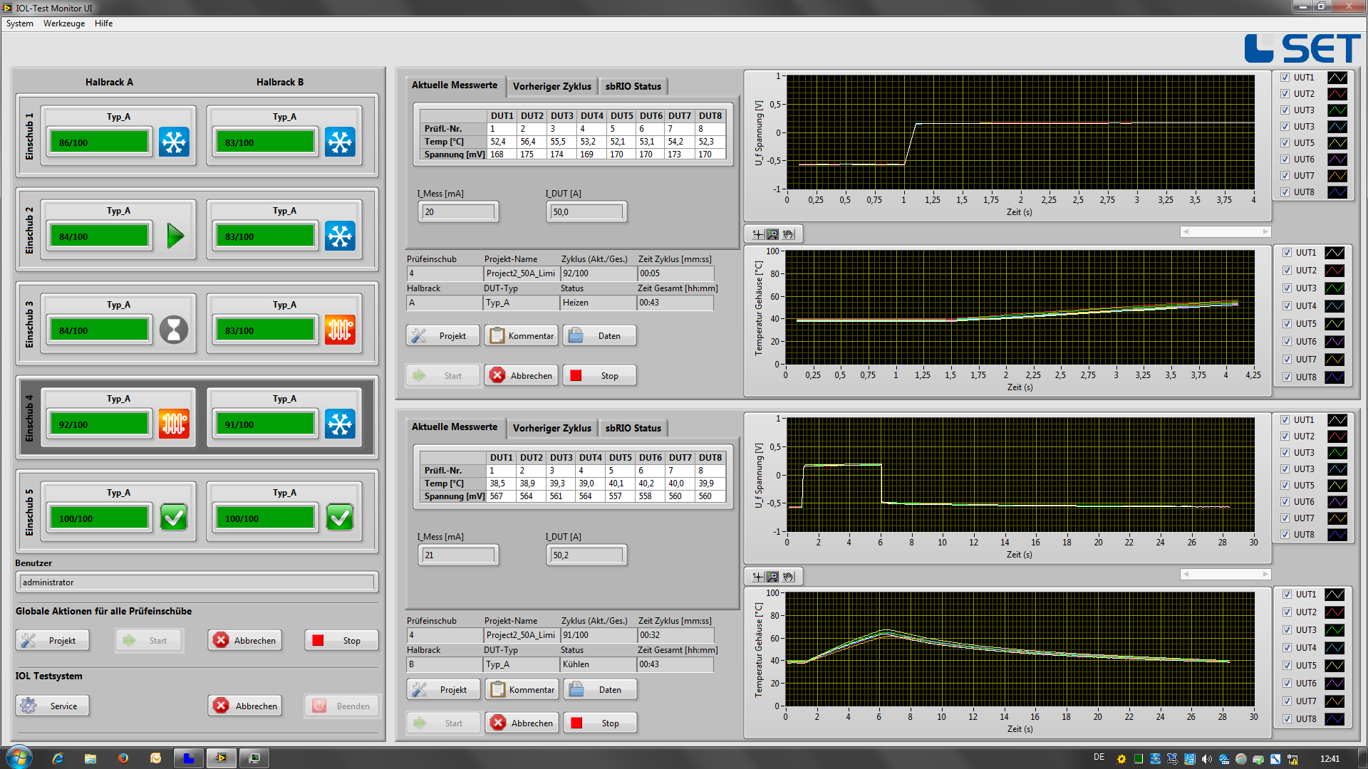The height and width of the screenshot is (769, 1368).
Task: Click the I_DUT field showing 50,2
Action: (x=587, y=555)
